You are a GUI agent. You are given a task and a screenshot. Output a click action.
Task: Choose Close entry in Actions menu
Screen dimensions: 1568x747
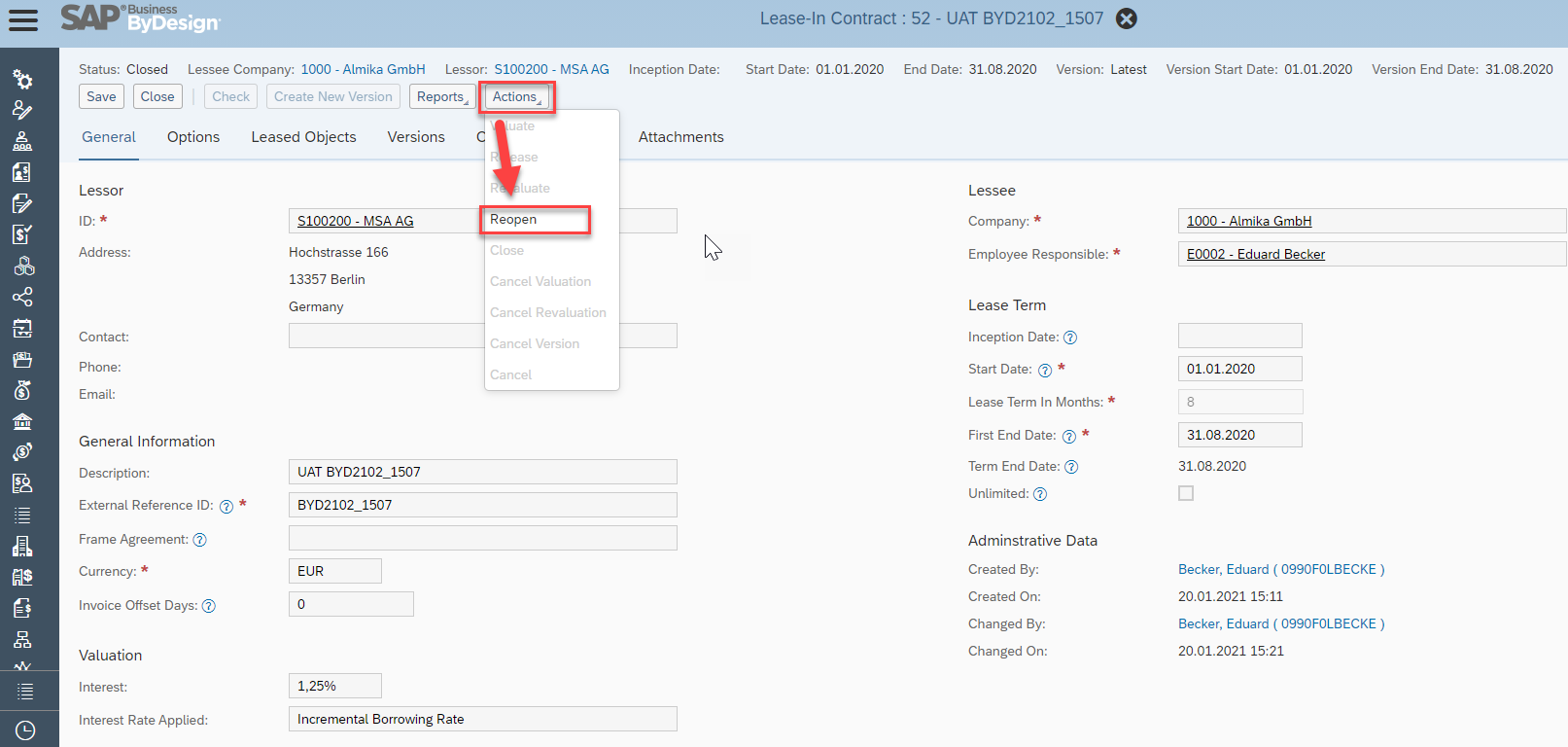507,250
